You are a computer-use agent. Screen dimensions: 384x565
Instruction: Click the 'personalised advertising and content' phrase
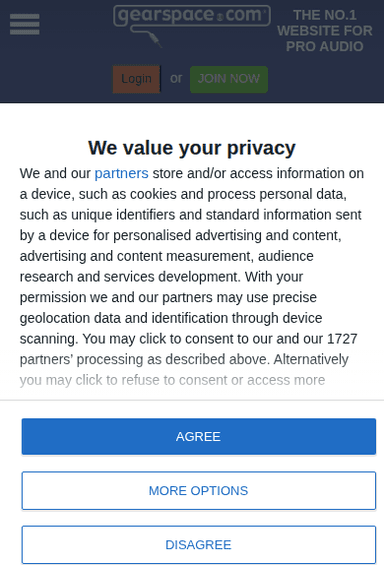coord(227,235)
